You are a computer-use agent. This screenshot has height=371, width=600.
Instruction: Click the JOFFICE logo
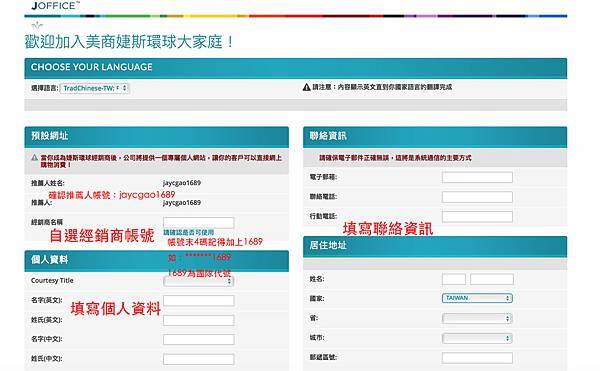point(55,5)
